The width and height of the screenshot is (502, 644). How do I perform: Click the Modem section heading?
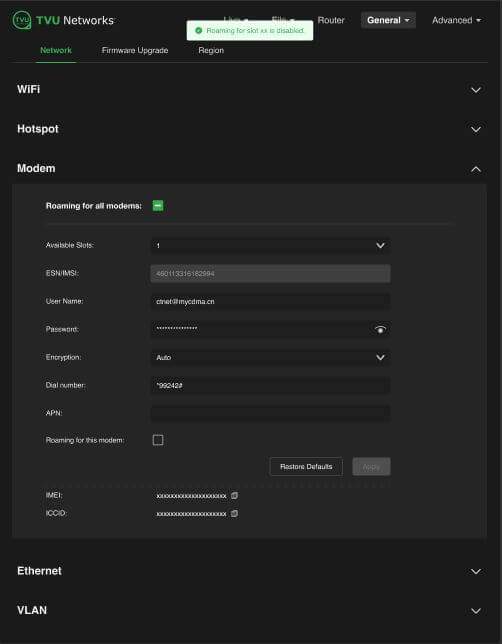pos(36,168)
